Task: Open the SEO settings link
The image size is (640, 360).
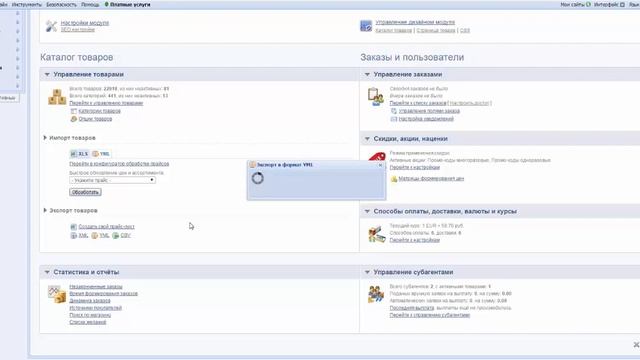Action: [x=78, y=30]
